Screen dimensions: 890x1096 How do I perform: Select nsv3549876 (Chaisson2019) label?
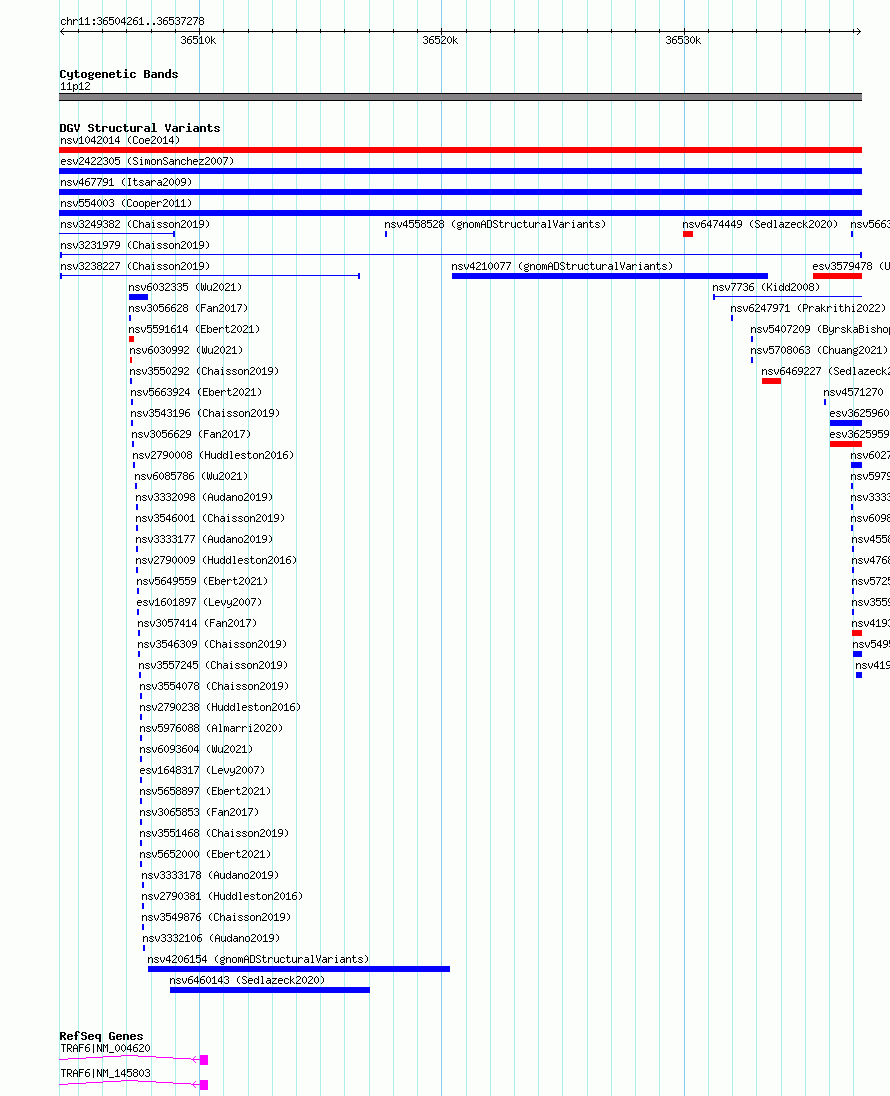click(217, 916)
